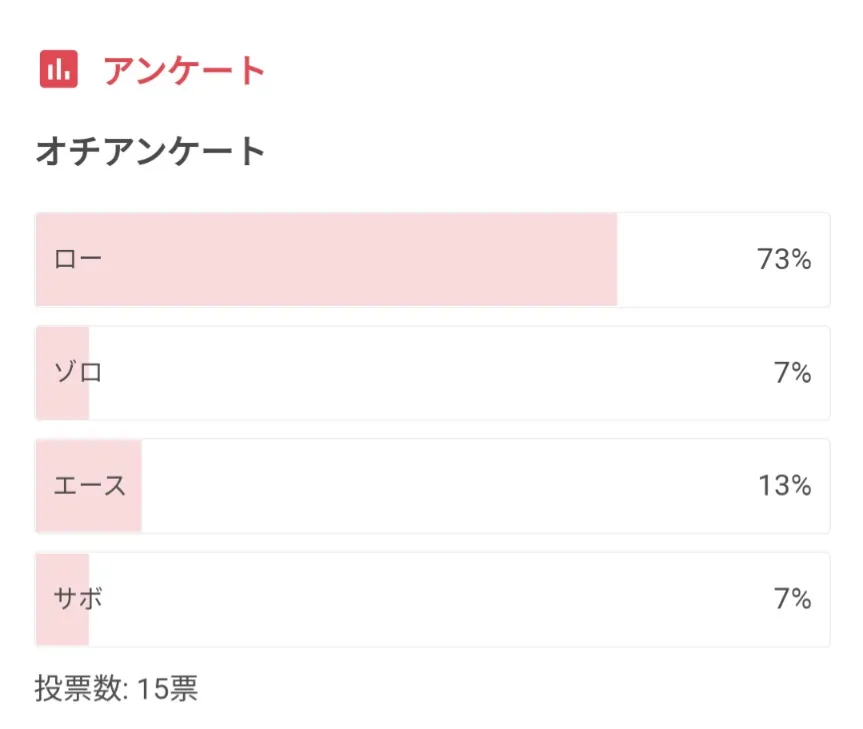The height and width of the screenshot is (729, 863).
Task: Click the 13% result figure
Action: point(783,486)
